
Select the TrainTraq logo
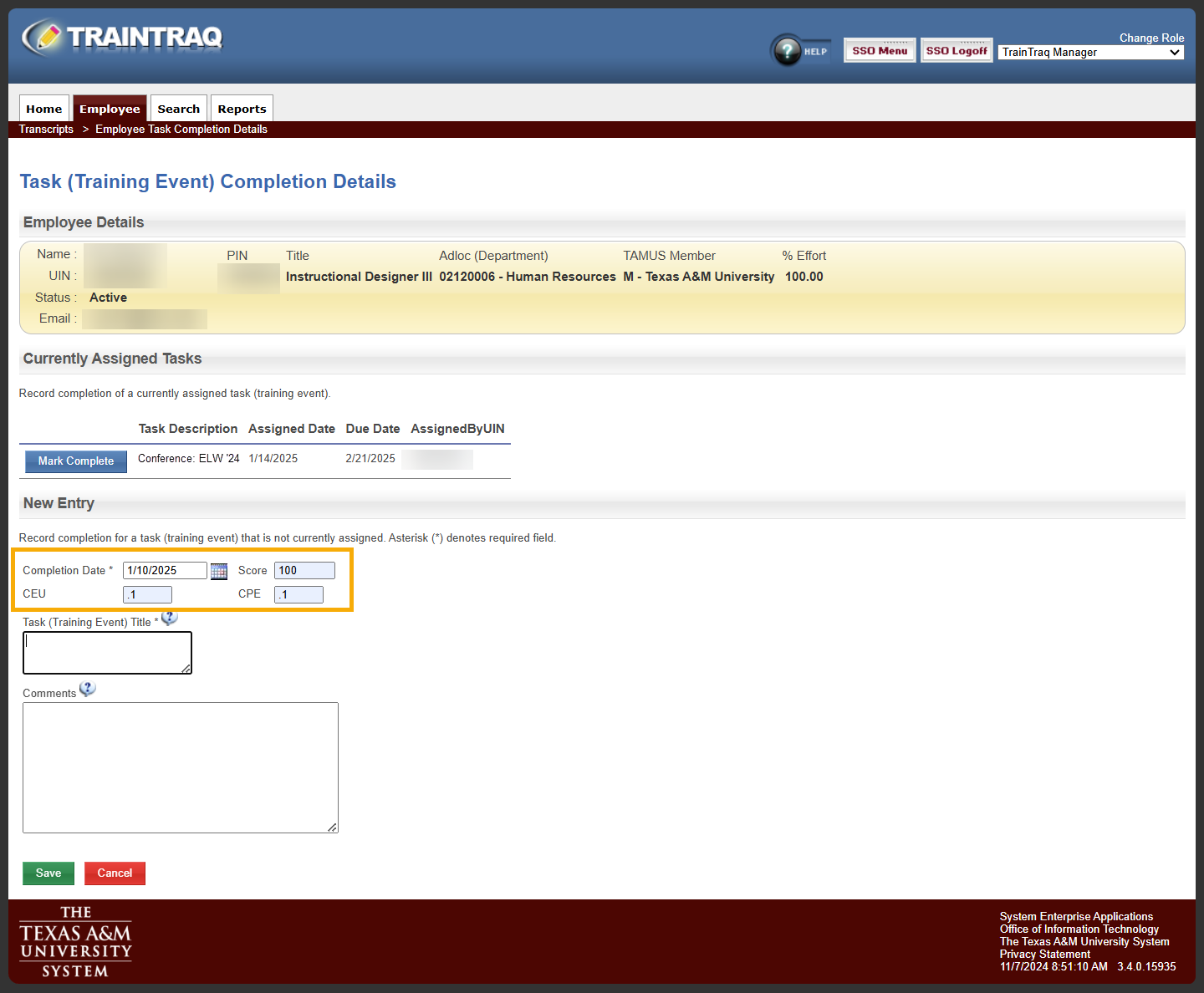pos(121,37)
